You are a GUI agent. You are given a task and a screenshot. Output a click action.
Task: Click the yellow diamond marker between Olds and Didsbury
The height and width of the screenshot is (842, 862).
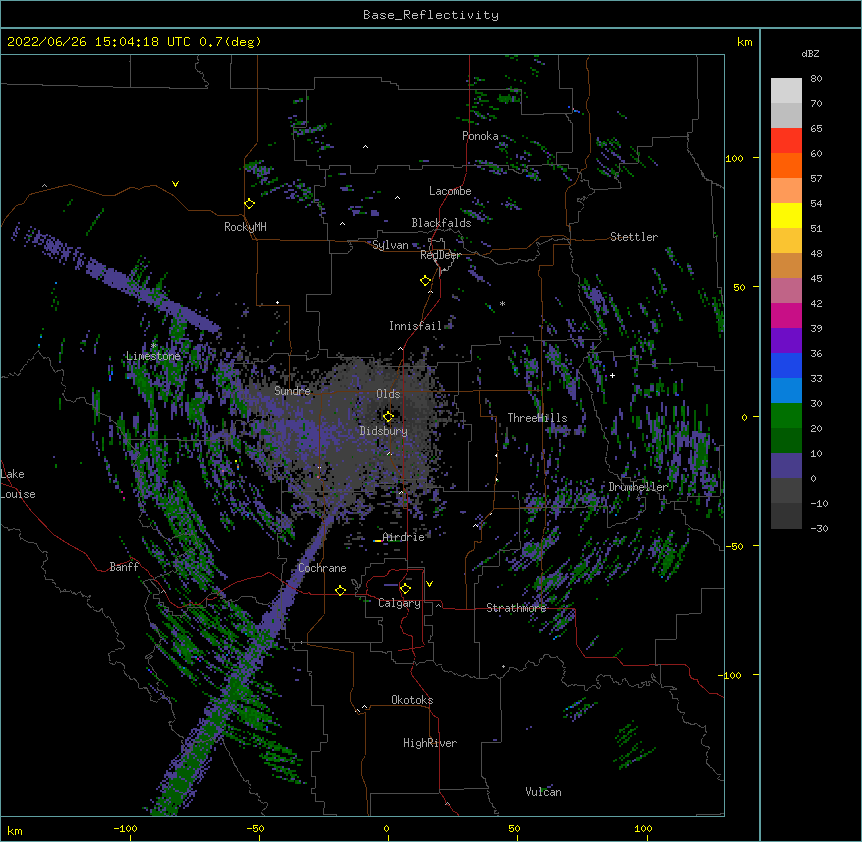(389, 416)
